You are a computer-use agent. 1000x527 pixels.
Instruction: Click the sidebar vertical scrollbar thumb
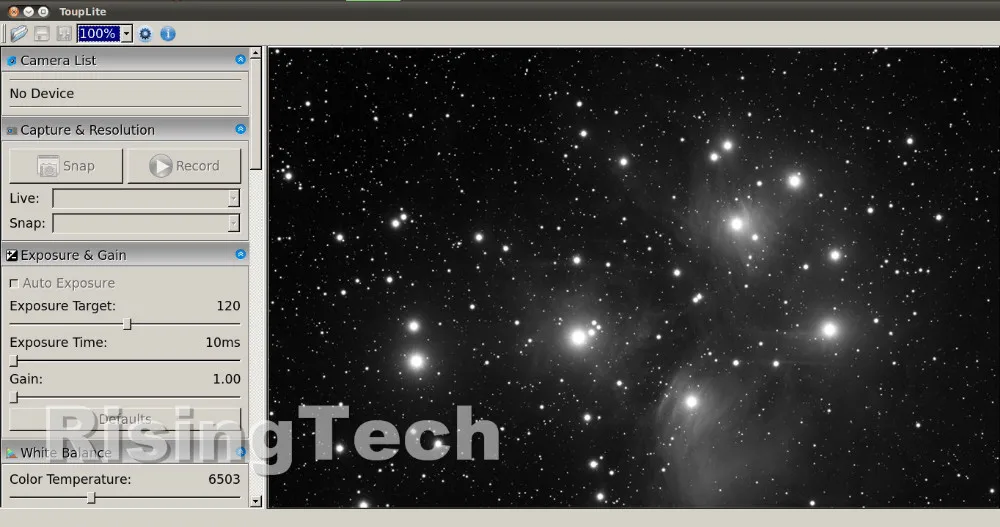pos(256,115)
